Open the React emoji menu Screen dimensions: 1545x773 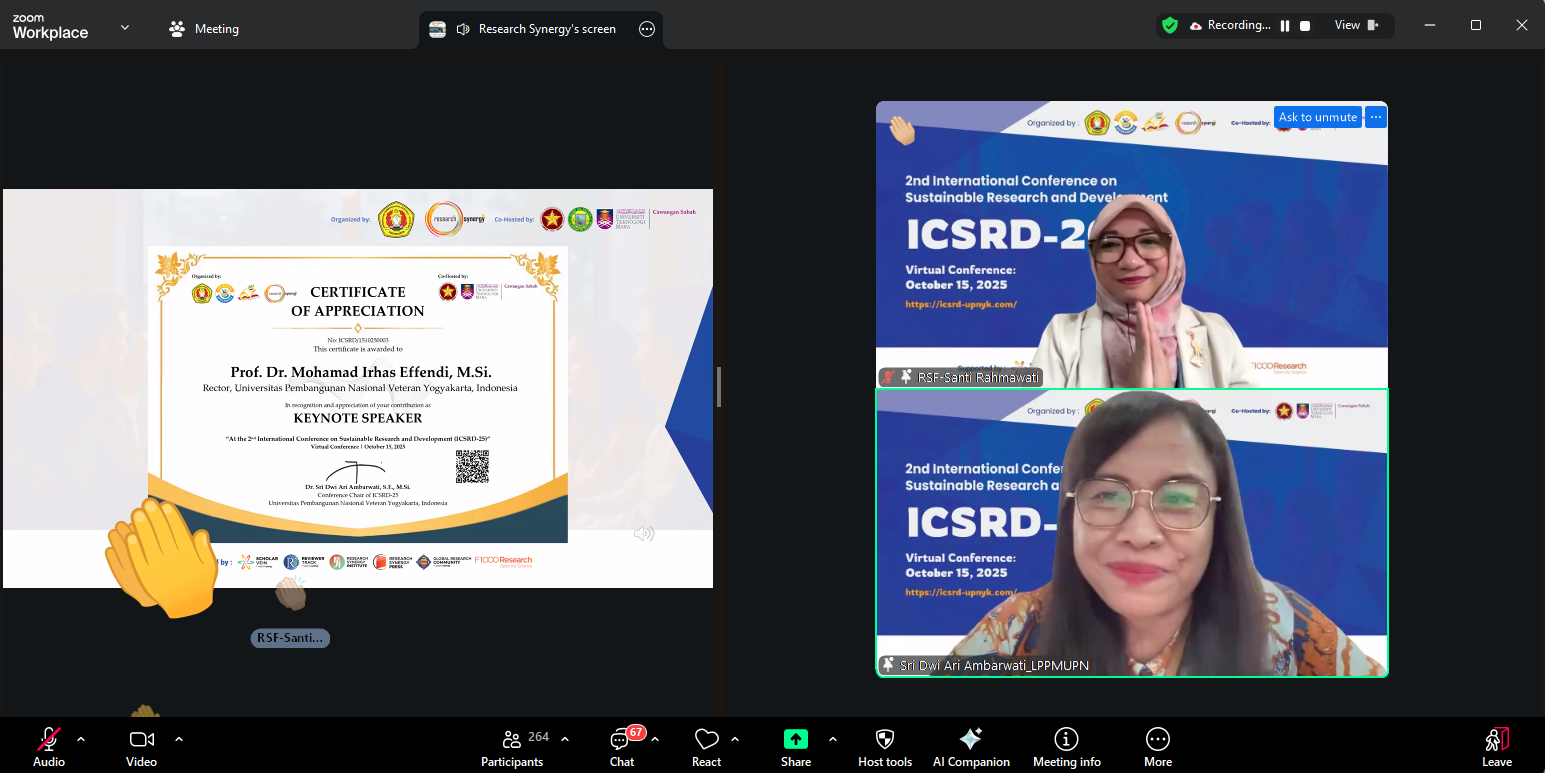point(706,745)
